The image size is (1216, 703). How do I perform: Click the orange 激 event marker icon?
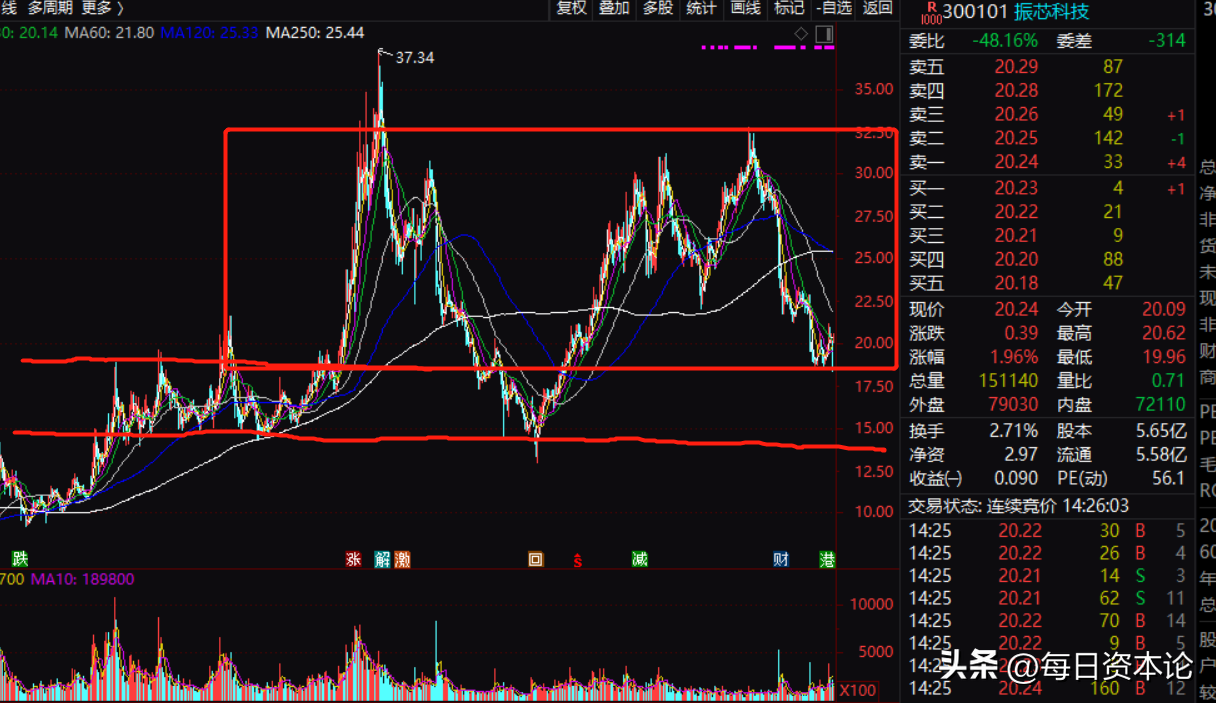402,559
